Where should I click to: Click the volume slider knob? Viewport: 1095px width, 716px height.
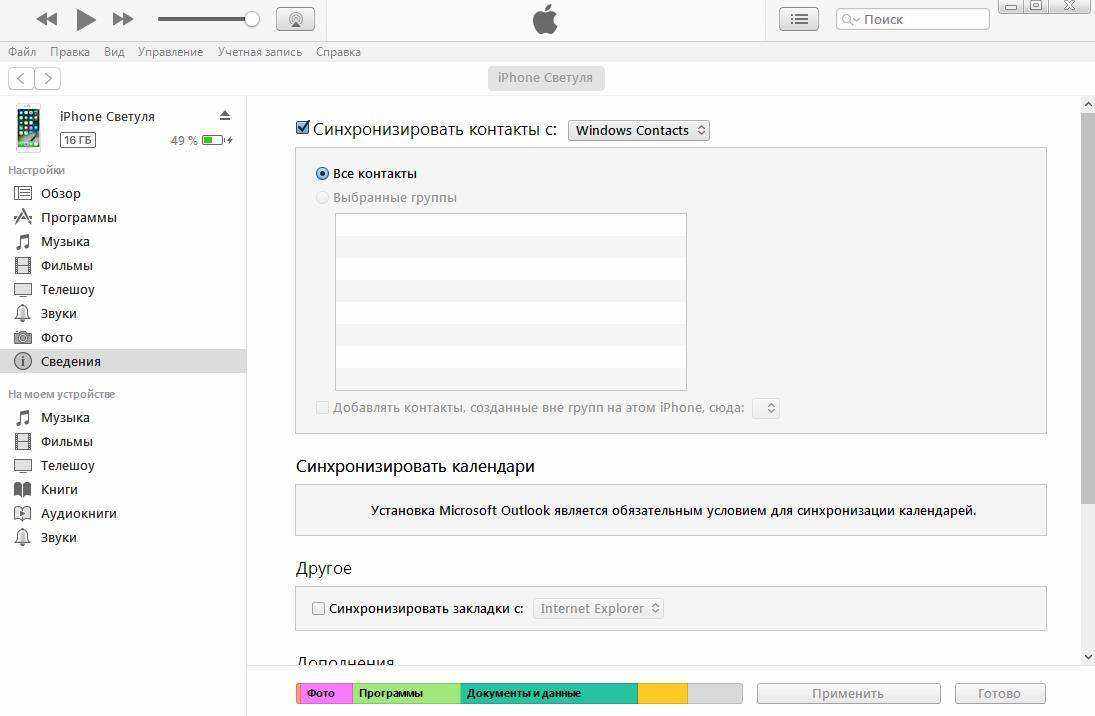(x=252, y=19)
